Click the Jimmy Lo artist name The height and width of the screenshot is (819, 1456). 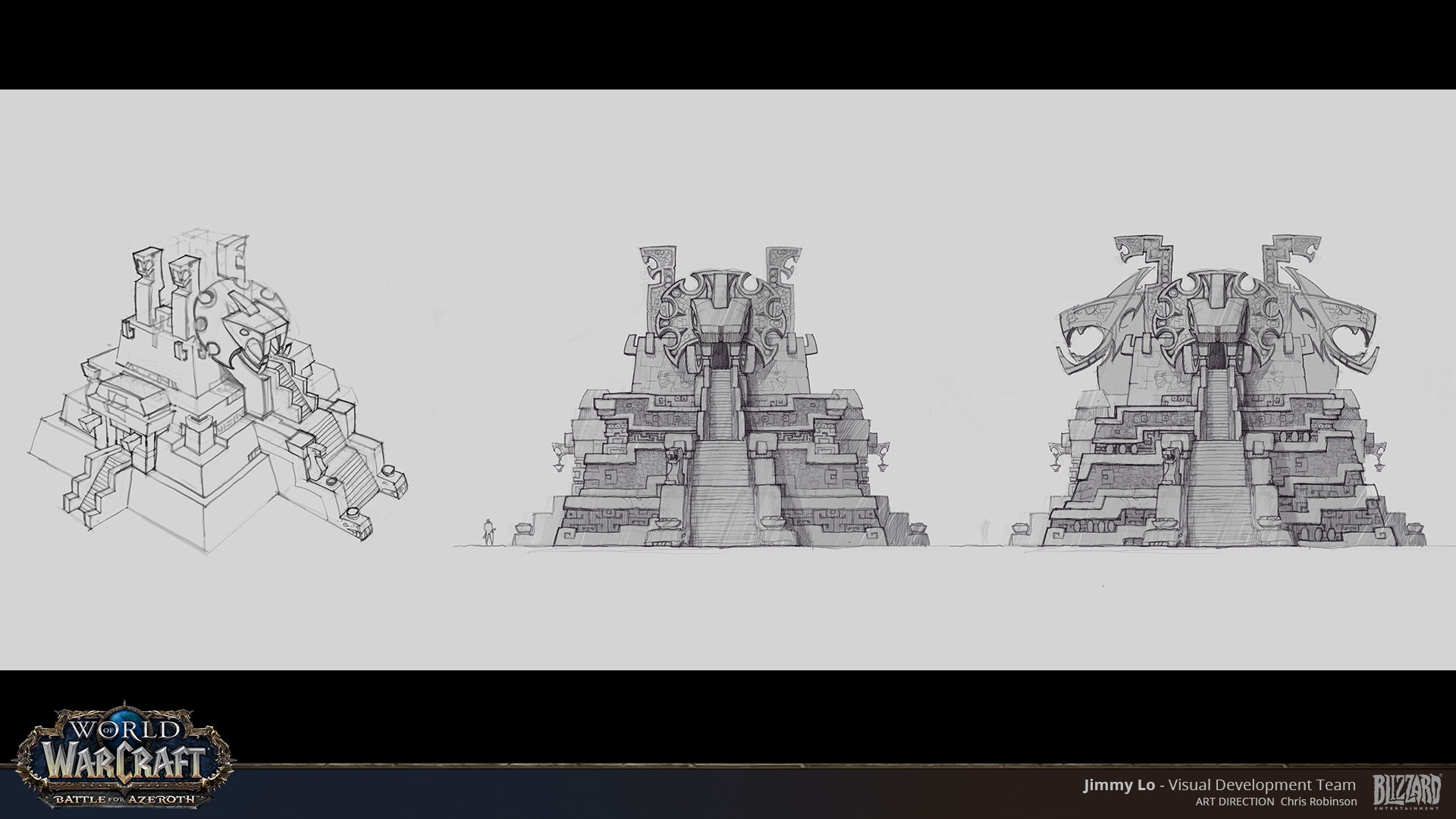pyautogui.click(x=1119, y=785)
